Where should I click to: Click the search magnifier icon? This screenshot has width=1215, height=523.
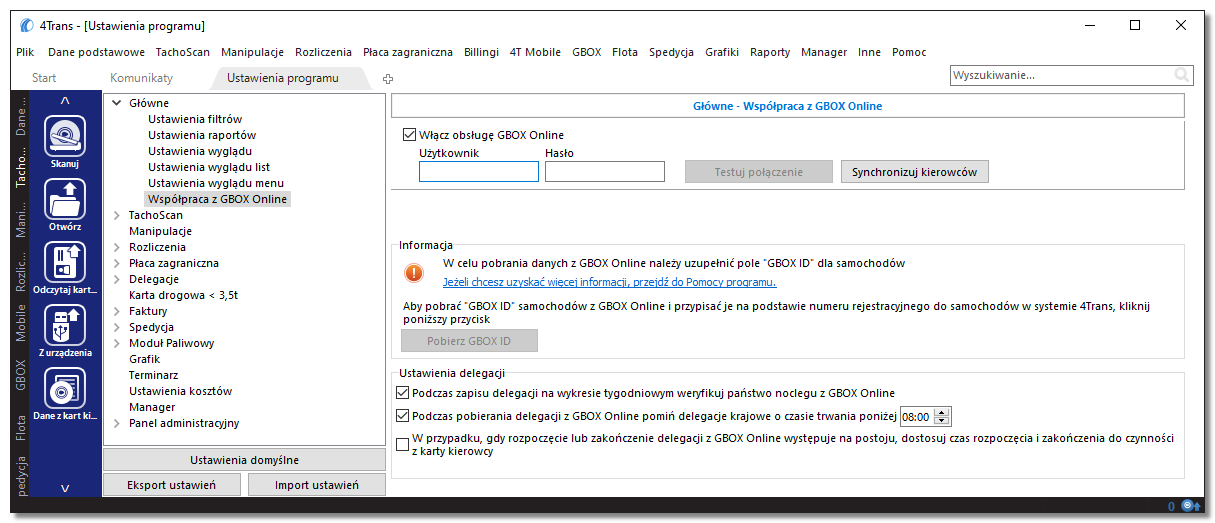(x=1182, y=75)
